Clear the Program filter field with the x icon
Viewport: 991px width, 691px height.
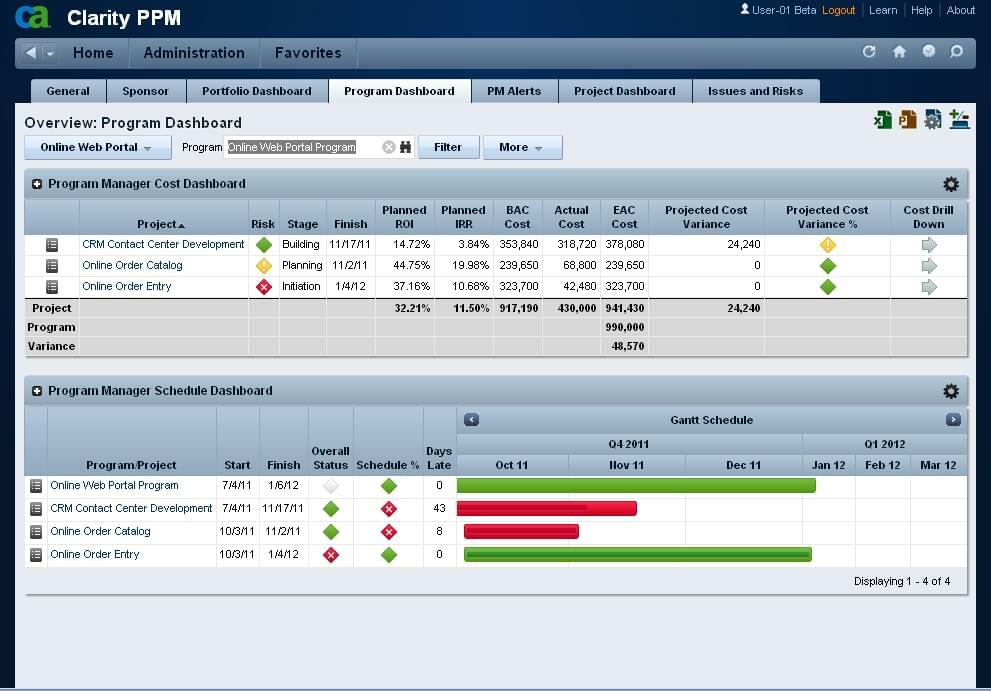tap(388, 147)
